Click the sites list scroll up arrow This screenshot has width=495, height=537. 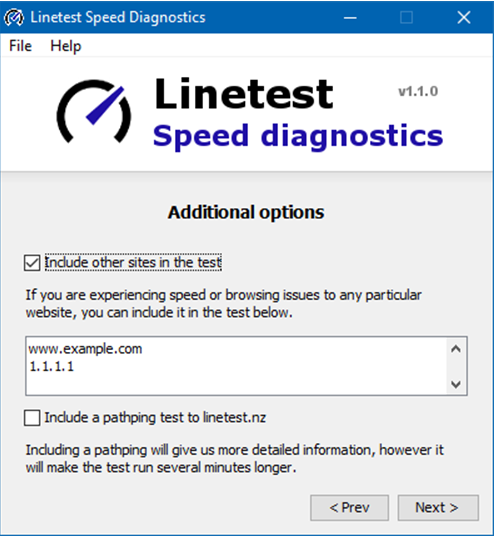(456, 349)
